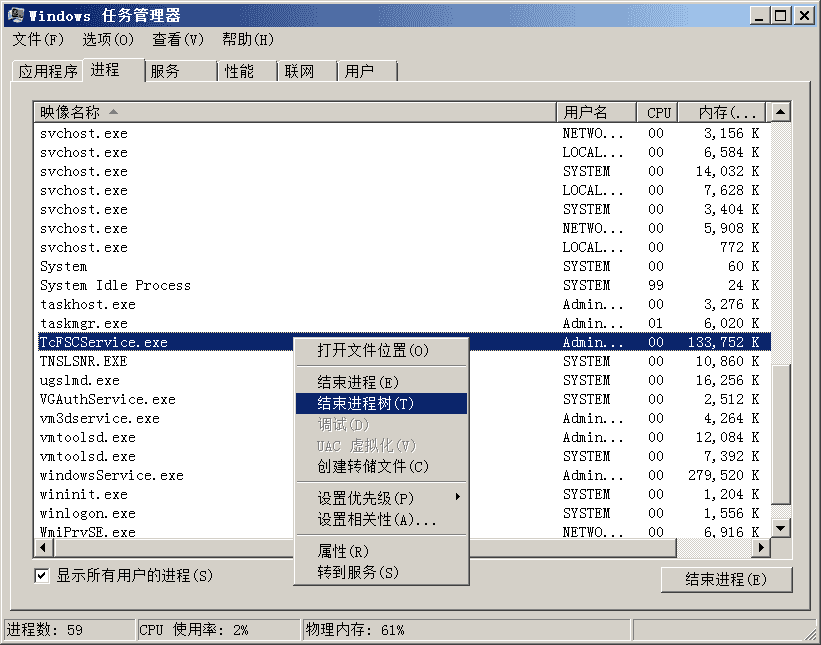This screenshot has height=645, width=821.
Task: Expand 设置优先级 submenu arrow
Action: coord(458,497)
